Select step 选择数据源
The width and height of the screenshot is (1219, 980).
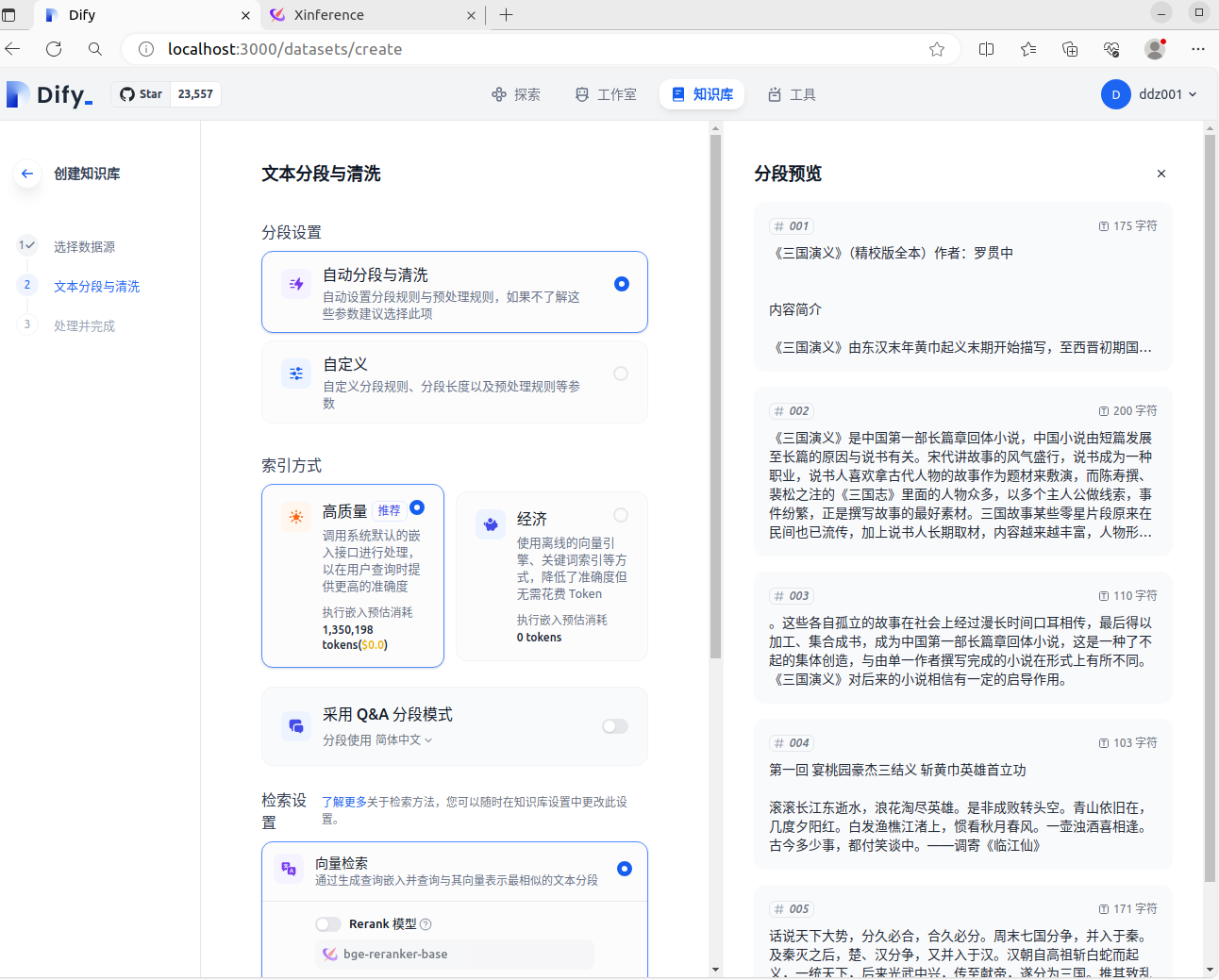pyautogui.click(x=84, y=246)
